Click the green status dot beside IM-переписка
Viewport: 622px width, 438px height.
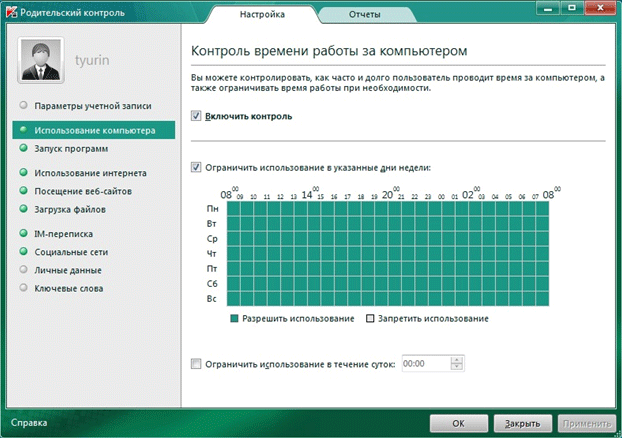(23, 233)
